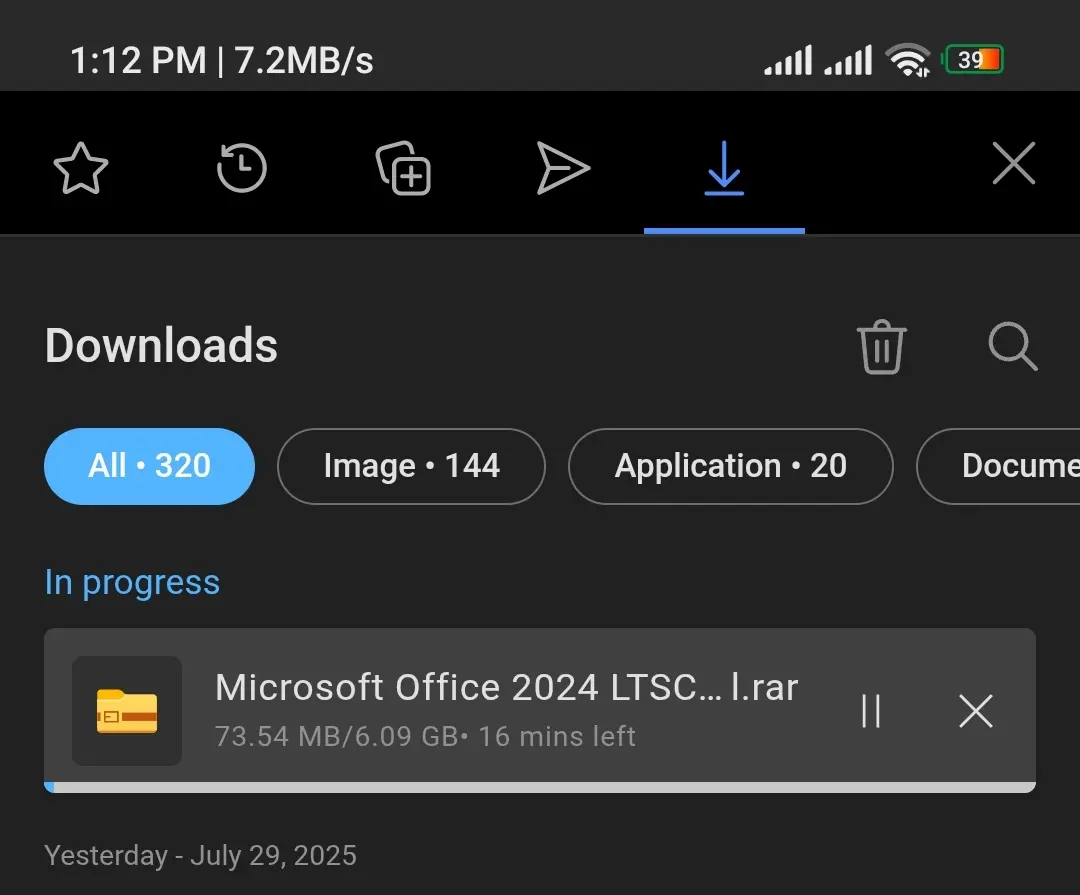Search downloads with magnifier icon

(1012, 346)
